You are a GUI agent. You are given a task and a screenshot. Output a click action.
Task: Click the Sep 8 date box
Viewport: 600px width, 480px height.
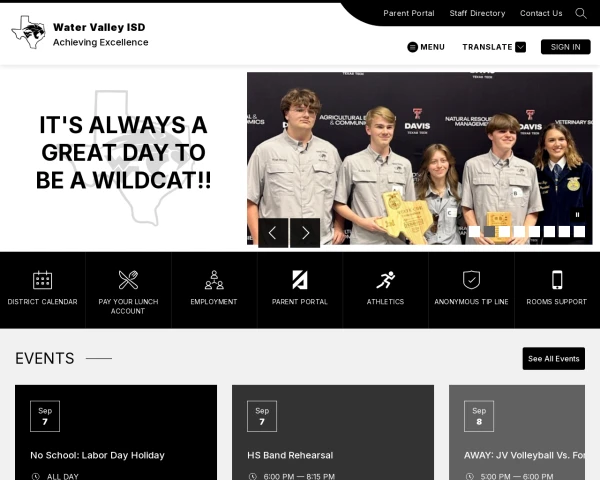(x=479, y=416)
